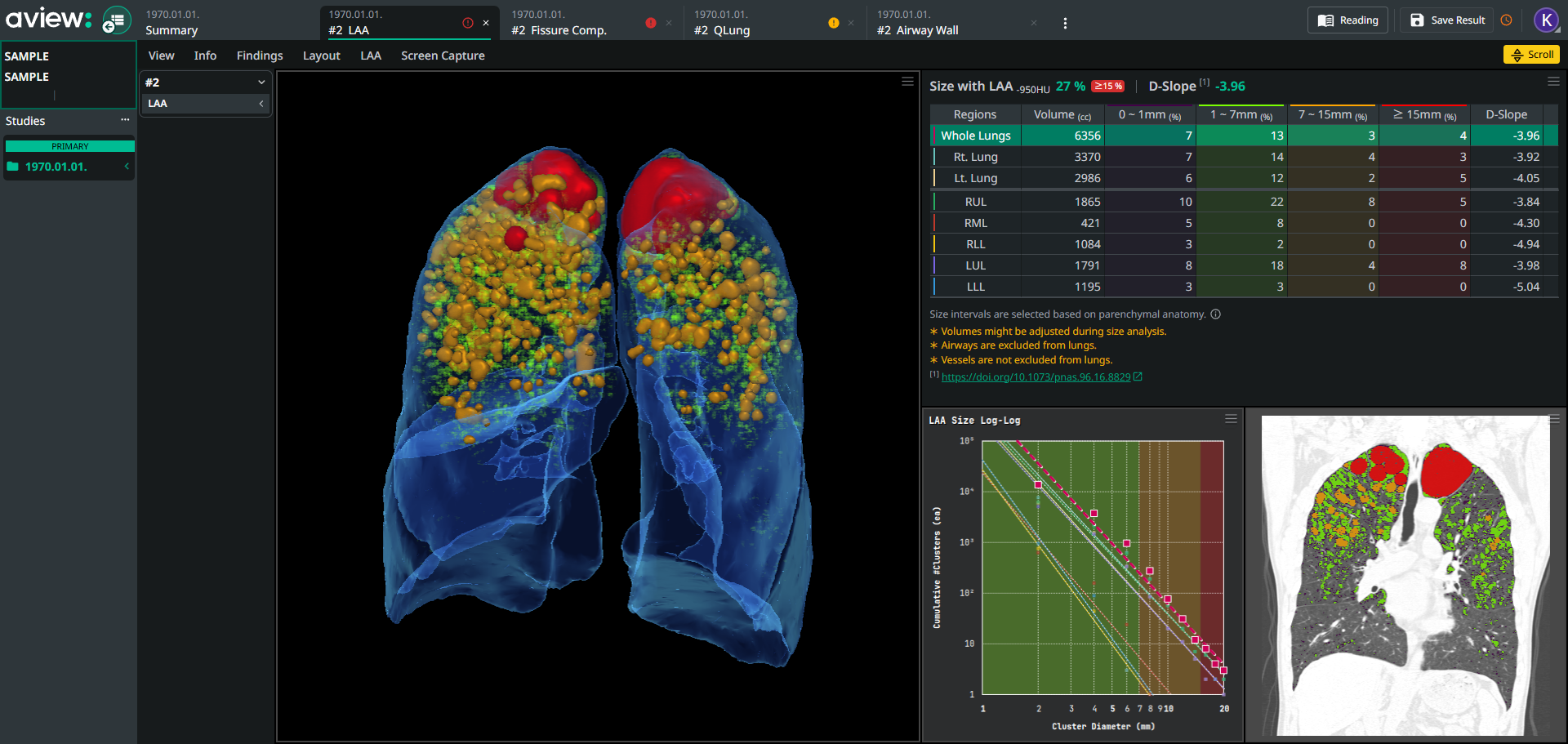The width and height of the screenshot is (1568, 744).
Task: Select the RUL row in regions table
Action: pos(975,202)
